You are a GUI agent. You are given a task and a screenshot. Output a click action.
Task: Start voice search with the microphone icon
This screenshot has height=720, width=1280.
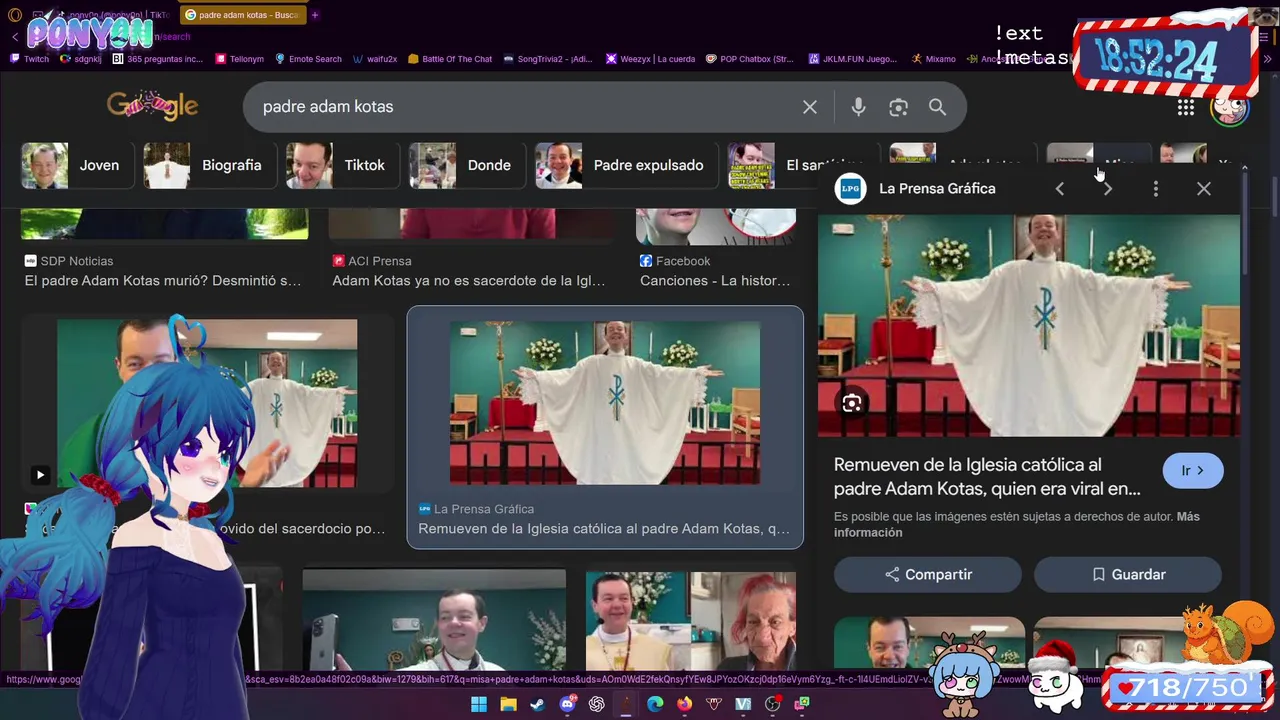coord(858,107)
